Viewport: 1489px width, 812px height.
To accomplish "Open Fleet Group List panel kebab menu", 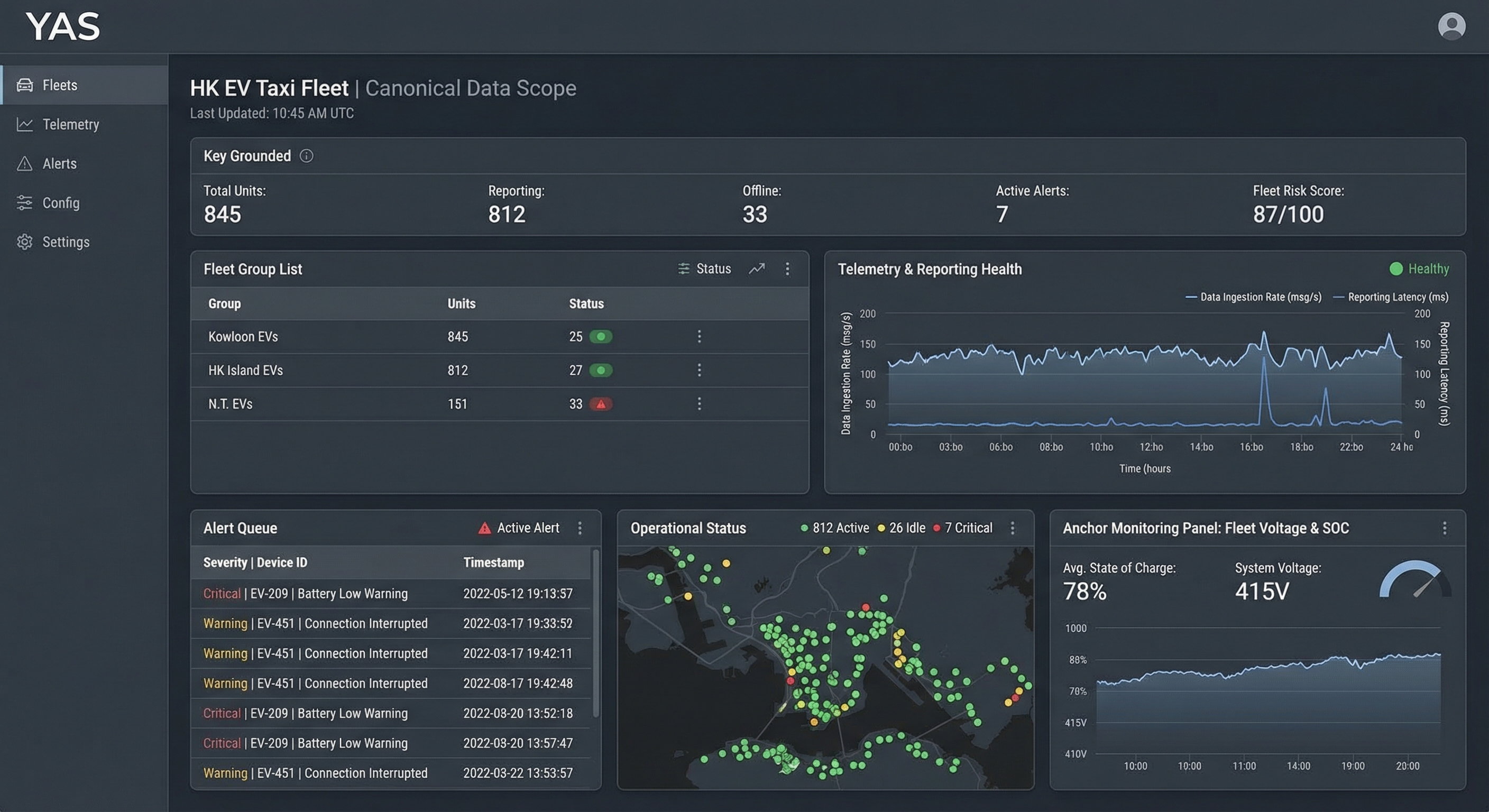I will (x=787, y=269).
